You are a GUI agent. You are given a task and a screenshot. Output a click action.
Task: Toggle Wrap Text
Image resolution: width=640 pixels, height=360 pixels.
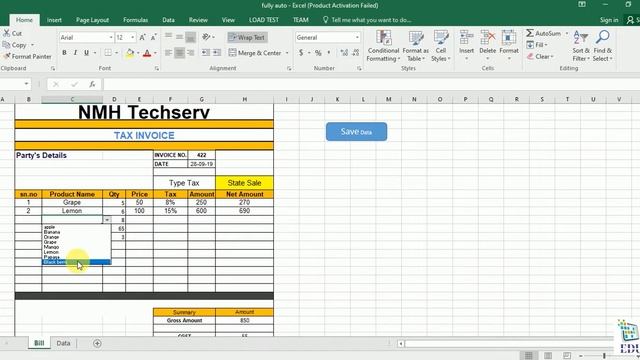tap(247, 37)
